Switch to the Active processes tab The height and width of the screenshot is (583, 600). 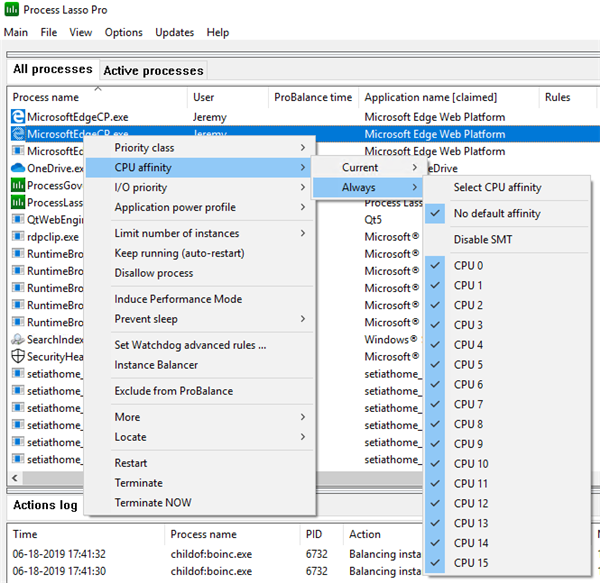pos(153,70)
